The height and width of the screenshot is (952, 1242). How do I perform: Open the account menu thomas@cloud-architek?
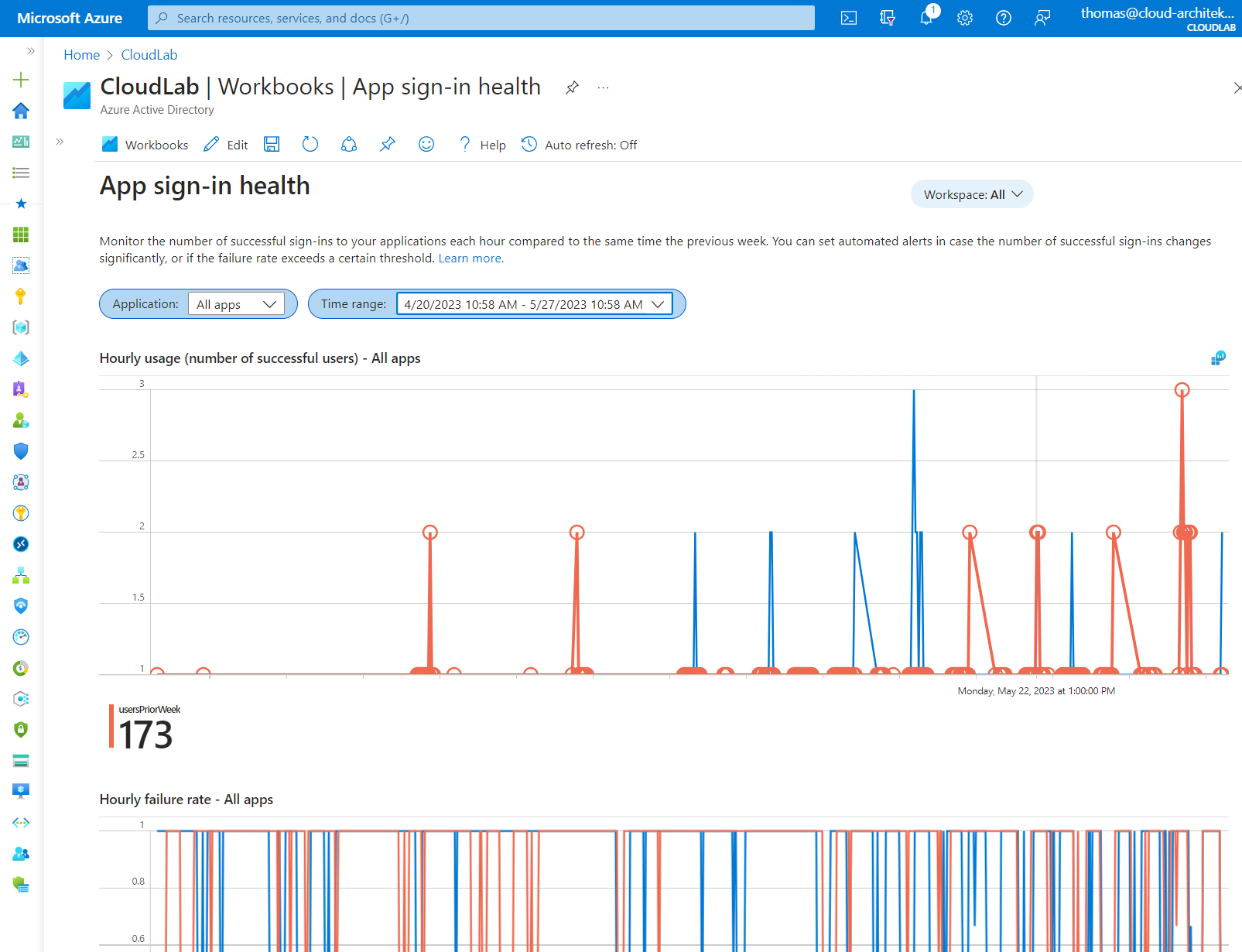tap(1158, 18)
